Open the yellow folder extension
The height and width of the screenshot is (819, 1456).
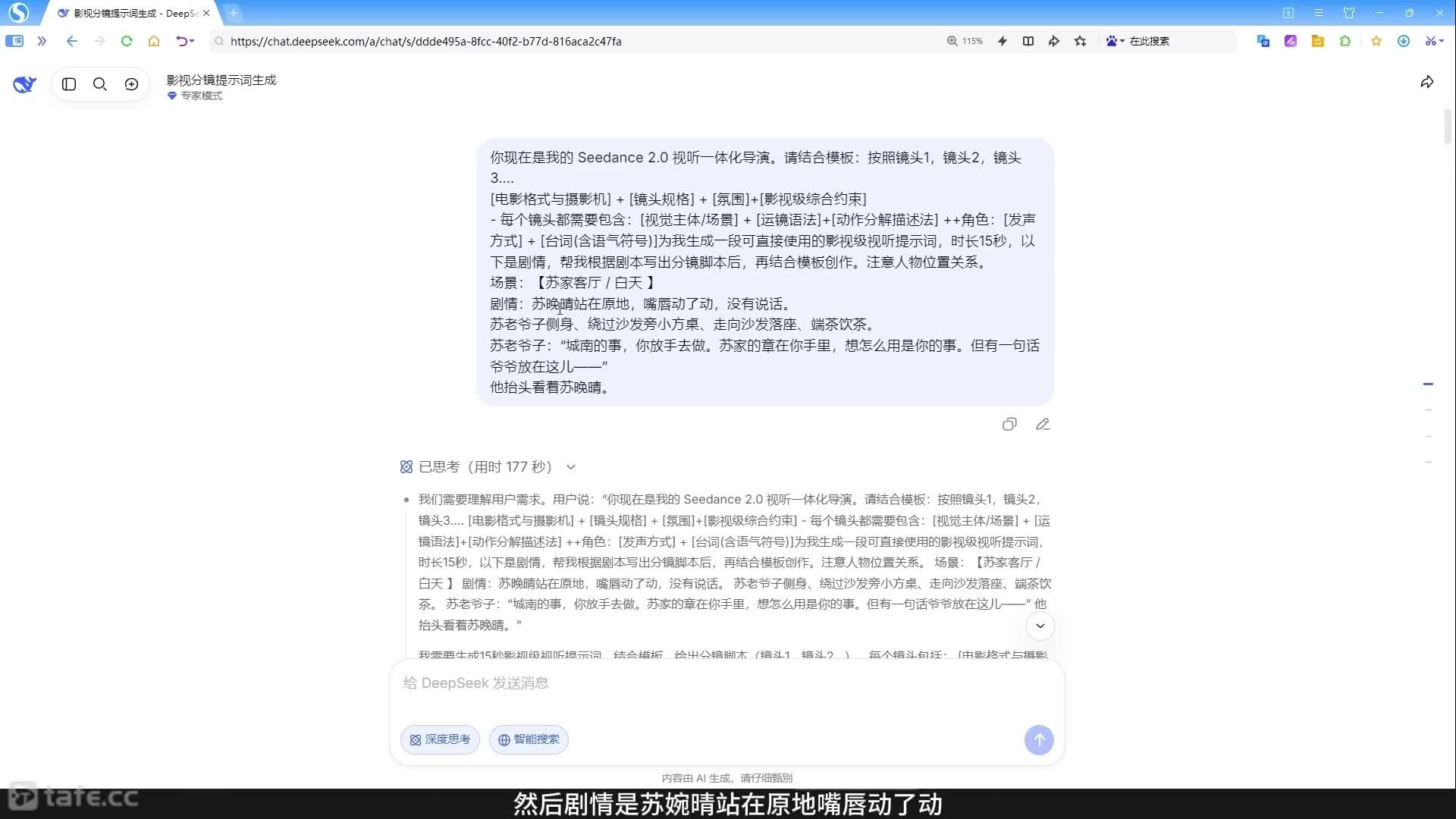[x=1318, y=41]
